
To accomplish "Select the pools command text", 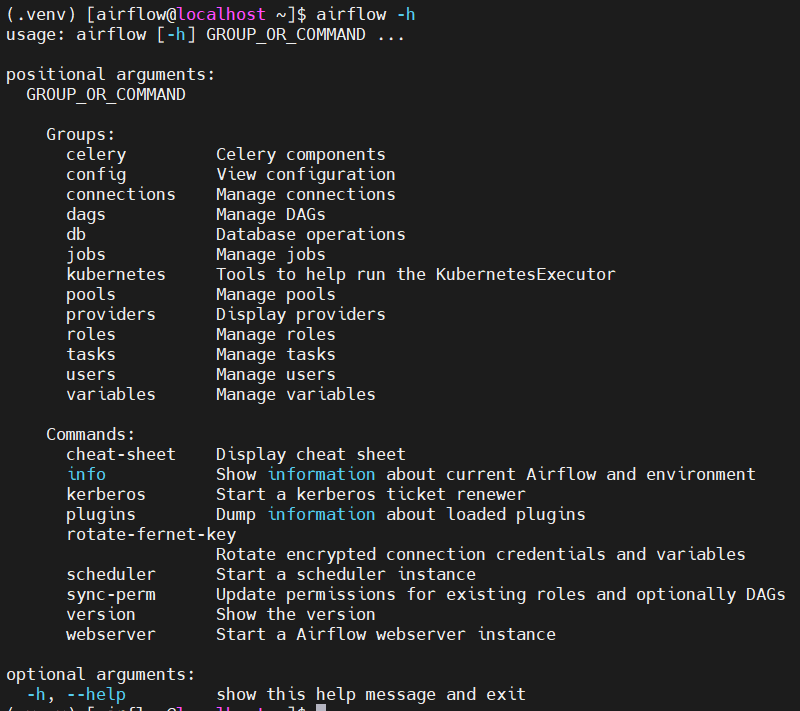I will pyautogui.click(x=90, y=294).
